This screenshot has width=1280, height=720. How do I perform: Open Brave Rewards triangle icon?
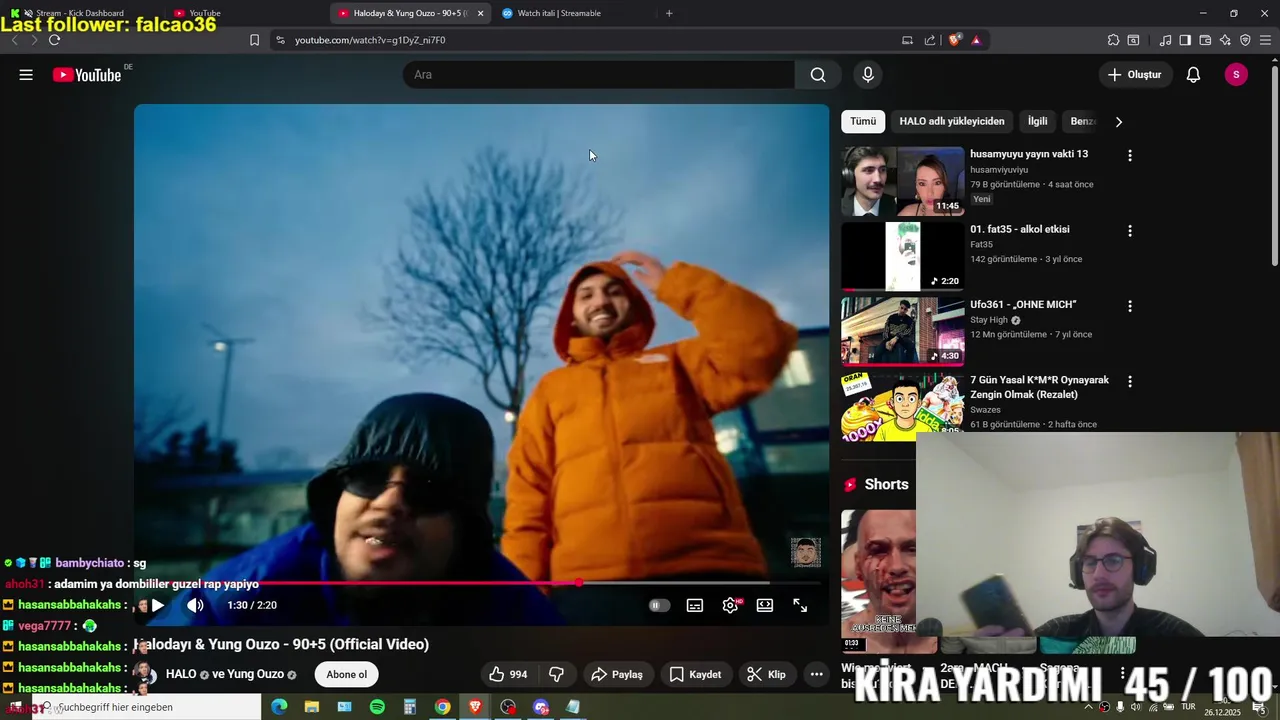tap(976, 40)
